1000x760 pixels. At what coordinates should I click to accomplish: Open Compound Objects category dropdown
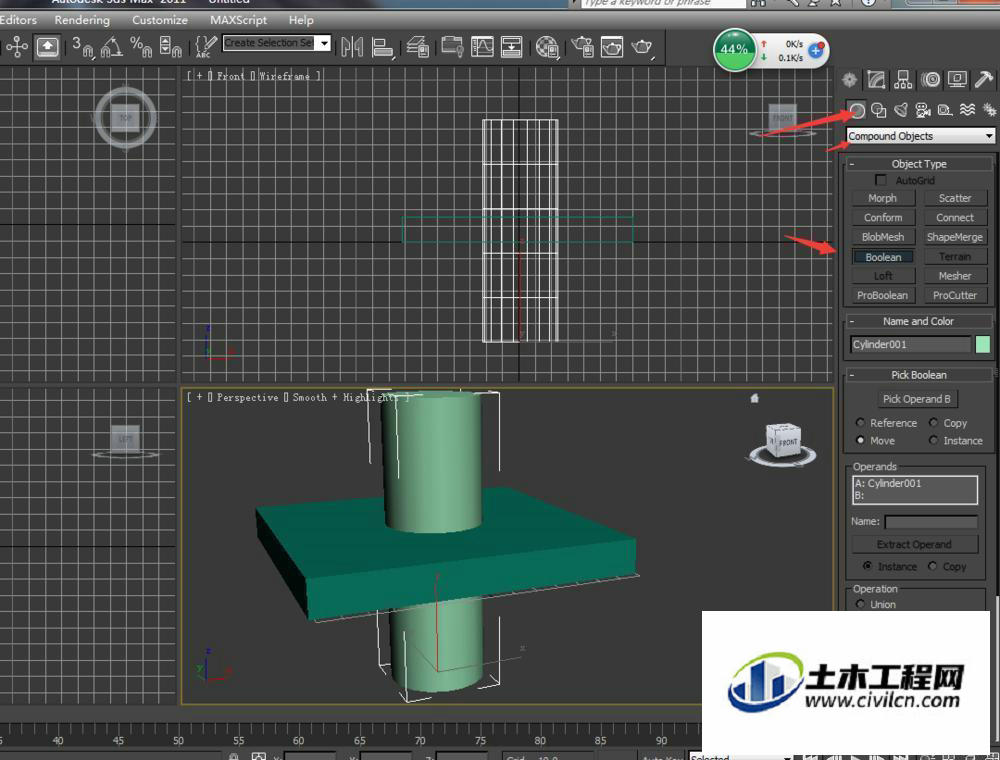(921, 136)
